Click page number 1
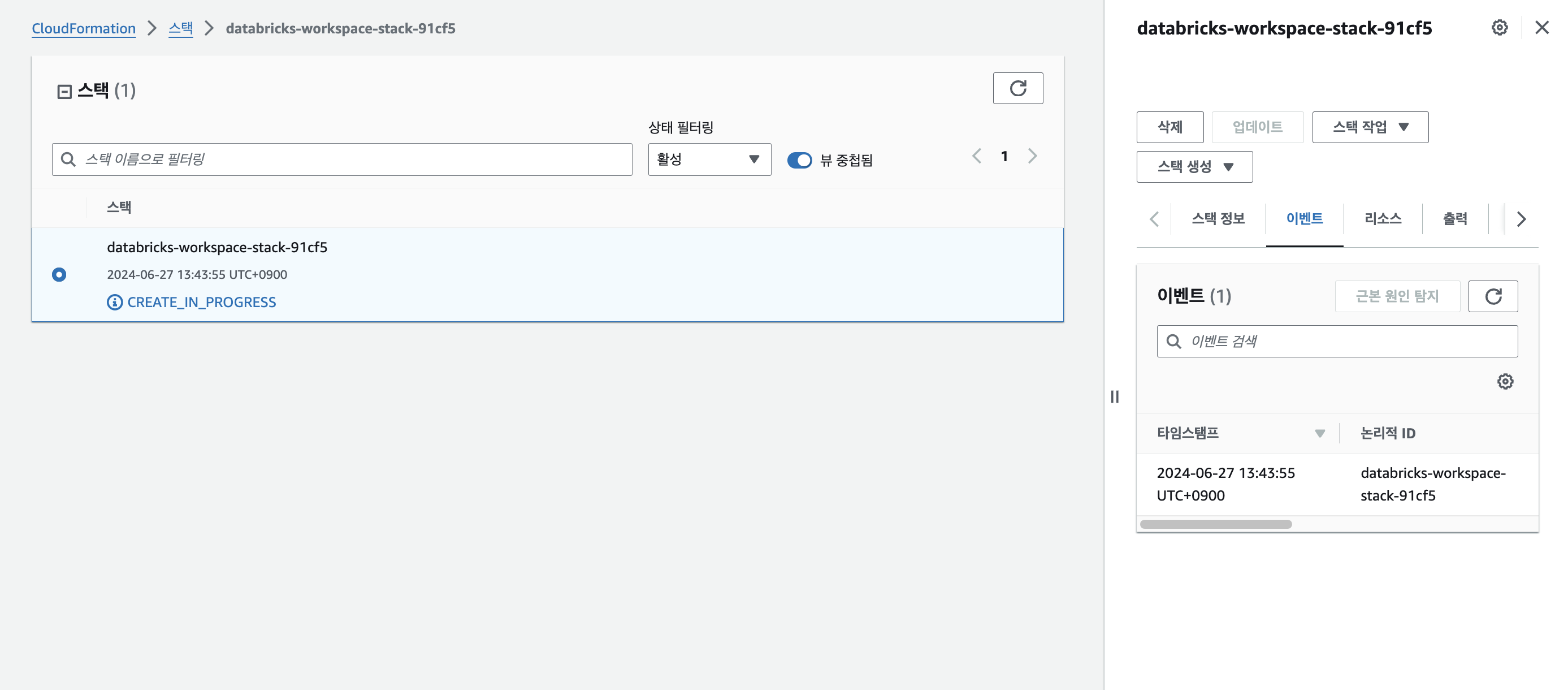The width and height of the screenshot is (1568, 690). point(1004,157)
